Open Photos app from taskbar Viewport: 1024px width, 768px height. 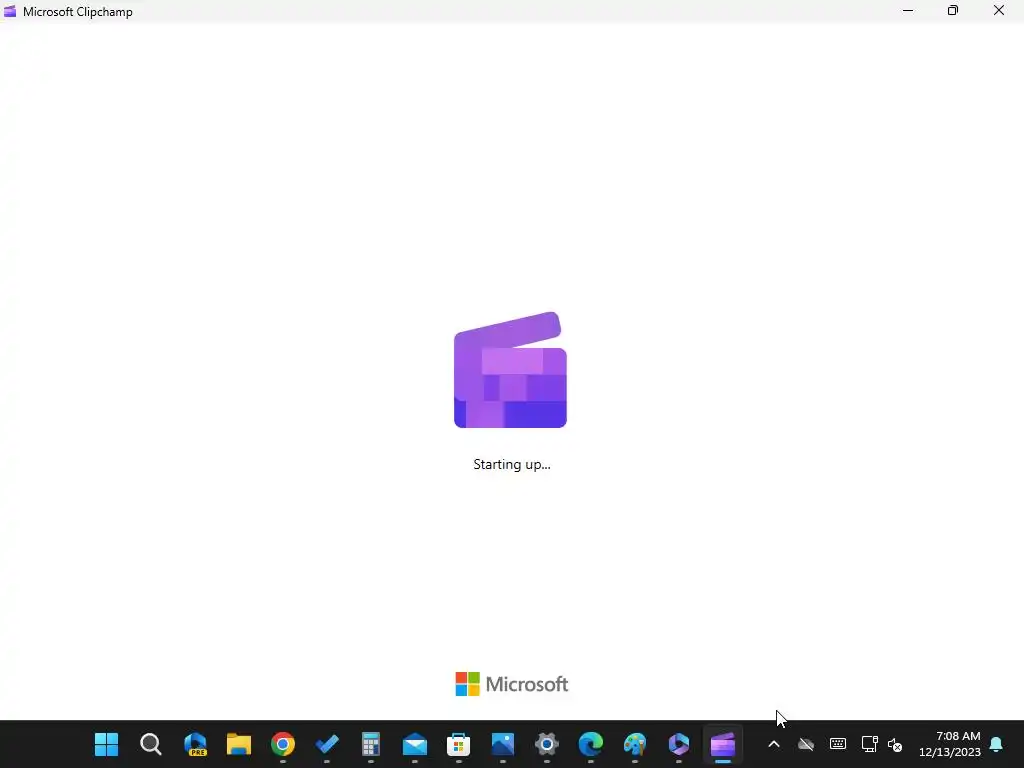pos(503,744)
